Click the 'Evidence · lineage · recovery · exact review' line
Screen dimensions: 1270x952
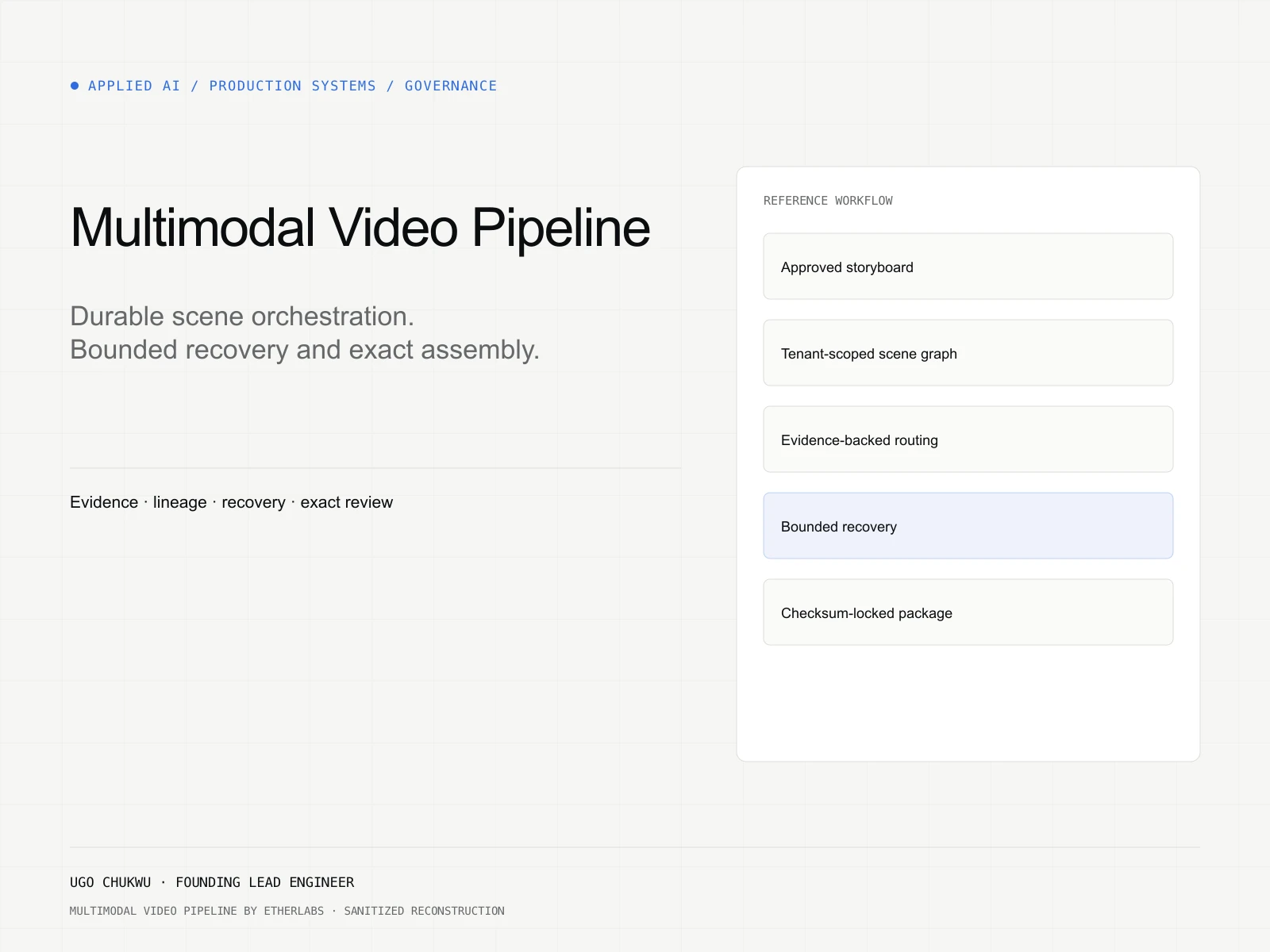point(231,502)
